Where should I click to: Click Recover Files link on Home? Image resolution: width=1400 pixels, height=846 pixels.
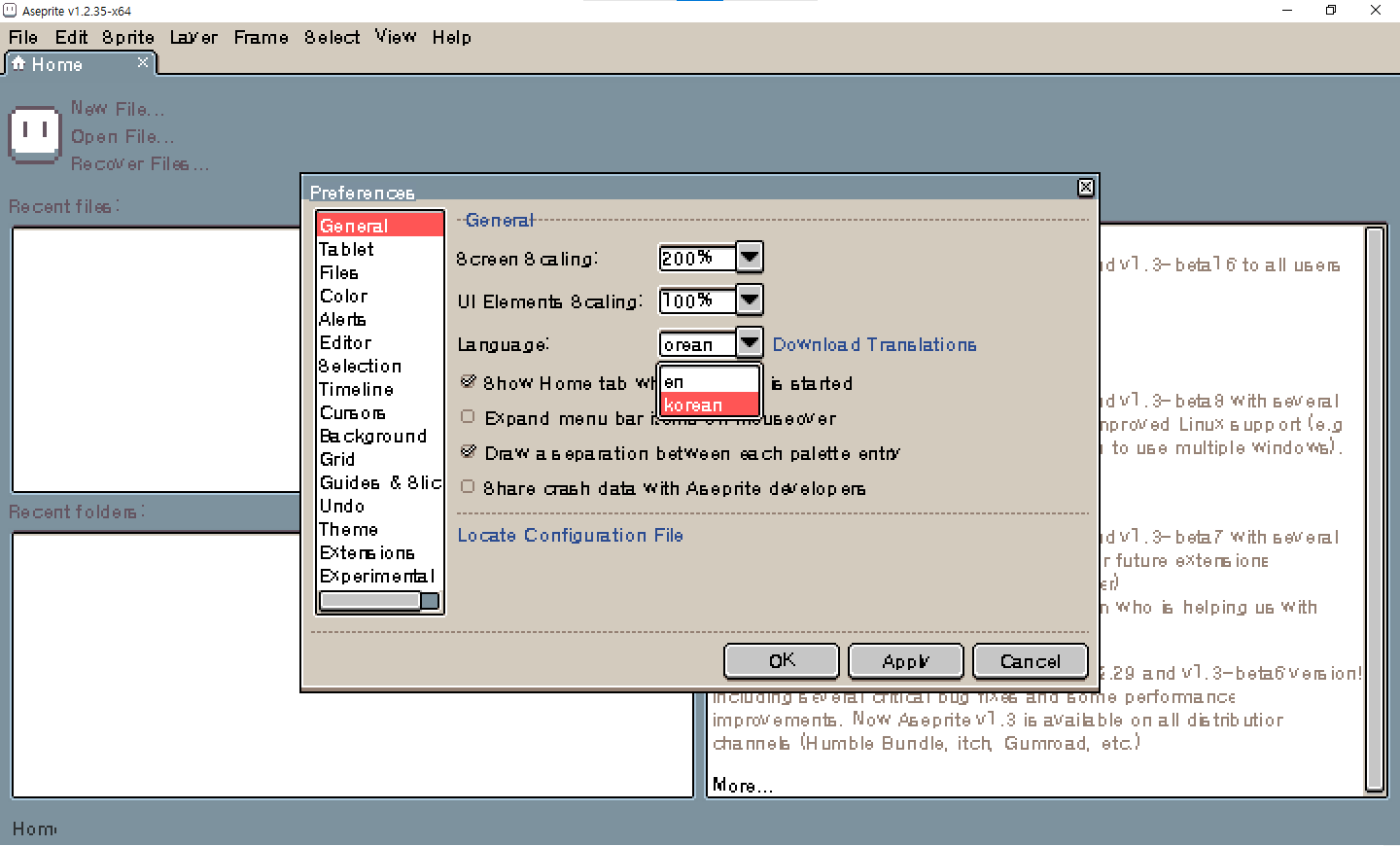tap(139, 164)
